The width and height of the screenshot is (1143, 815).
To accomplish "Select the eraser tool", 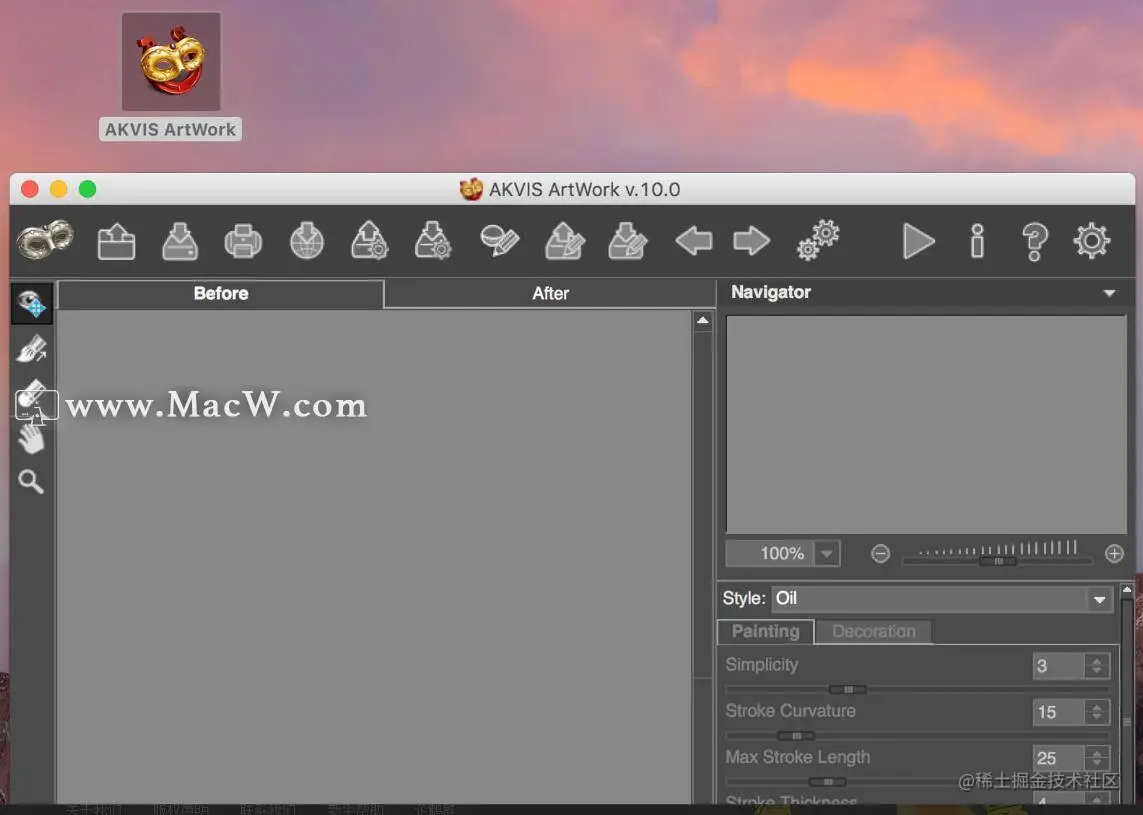I will (x=32, y=394).
